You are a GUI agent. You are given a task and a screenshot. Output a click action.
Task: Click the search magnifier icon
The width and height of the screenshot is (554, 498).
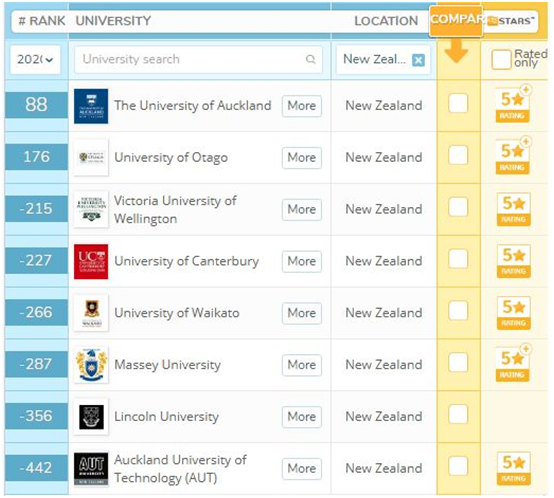pos(311,59)
